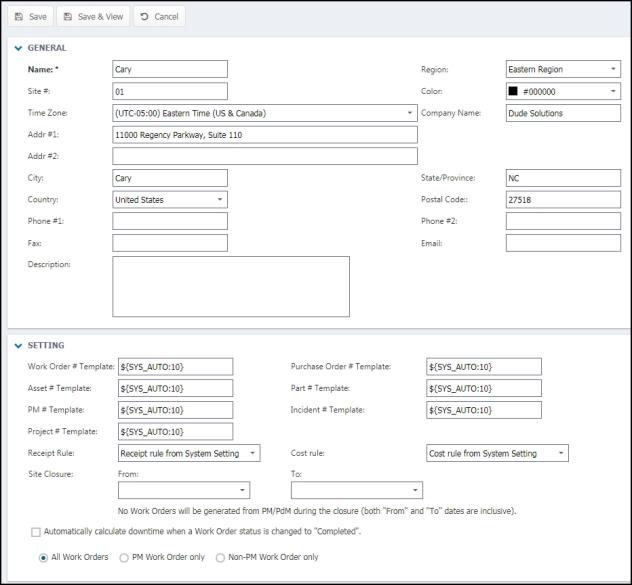This screenshot has height=585, width=632.
Task: Click the floppy disk icon on Save
Action: point(19,17)
